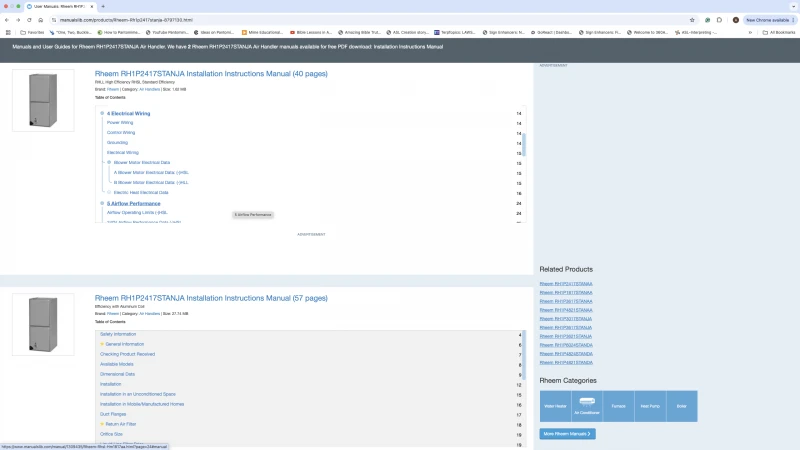Open the YouTube Pantomime bookmark
Viewport: 800px width, 450px height.
167,32
